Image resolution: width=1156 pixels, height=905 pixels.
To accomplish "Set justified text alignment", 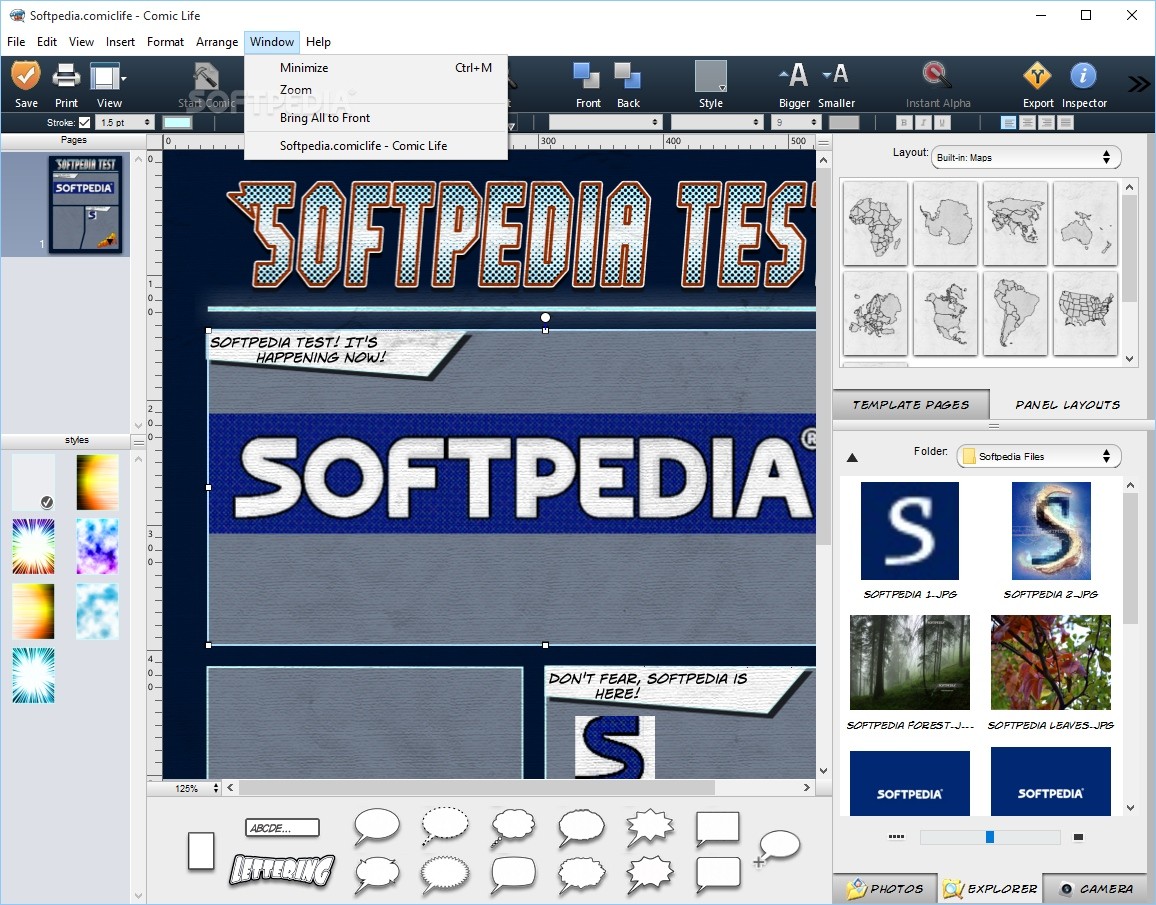I will 1065,122.
